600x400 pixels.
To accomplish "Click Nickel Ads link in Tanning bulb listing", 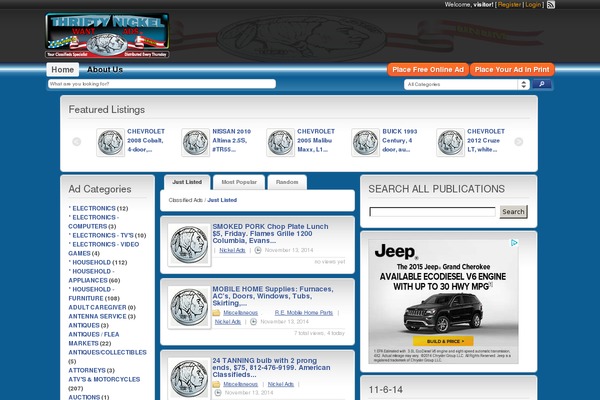I will click(x=281, y=384).
